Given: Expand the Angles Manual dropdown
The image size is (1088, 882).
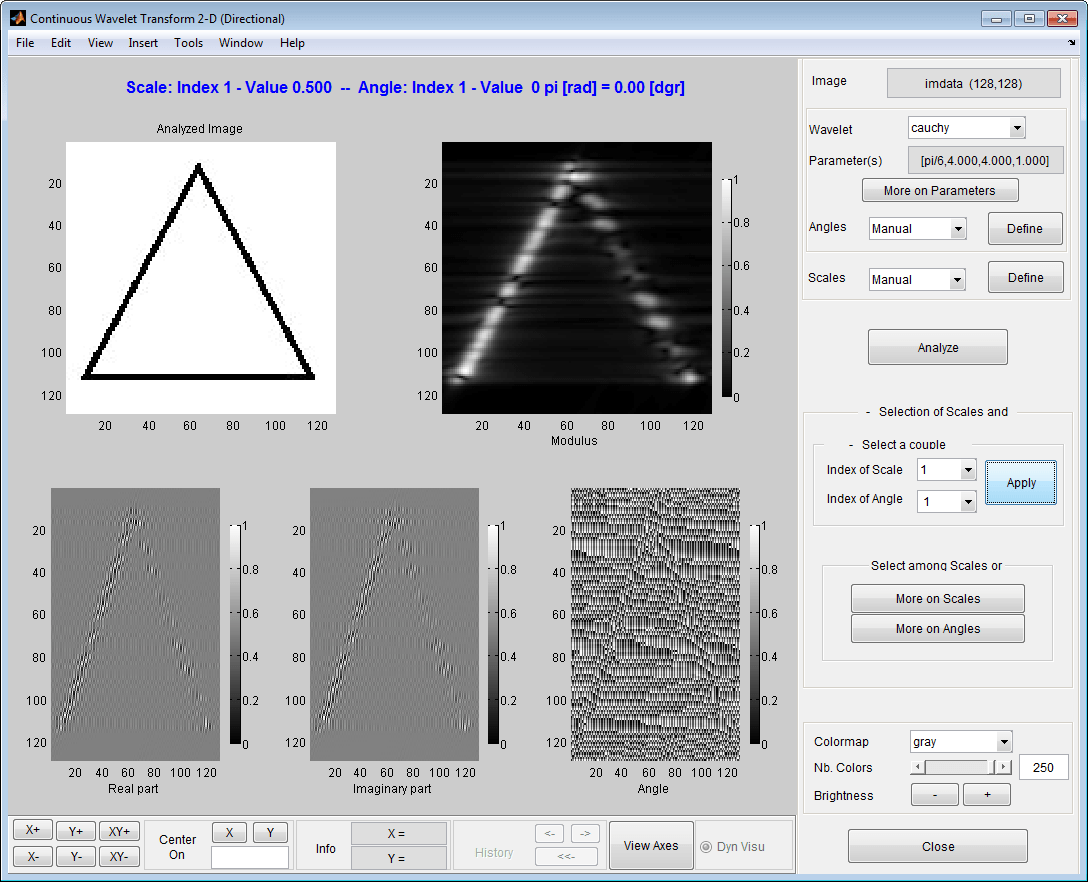Looking at the screenshot, I should pyautogui.click(x=917, y=229).
